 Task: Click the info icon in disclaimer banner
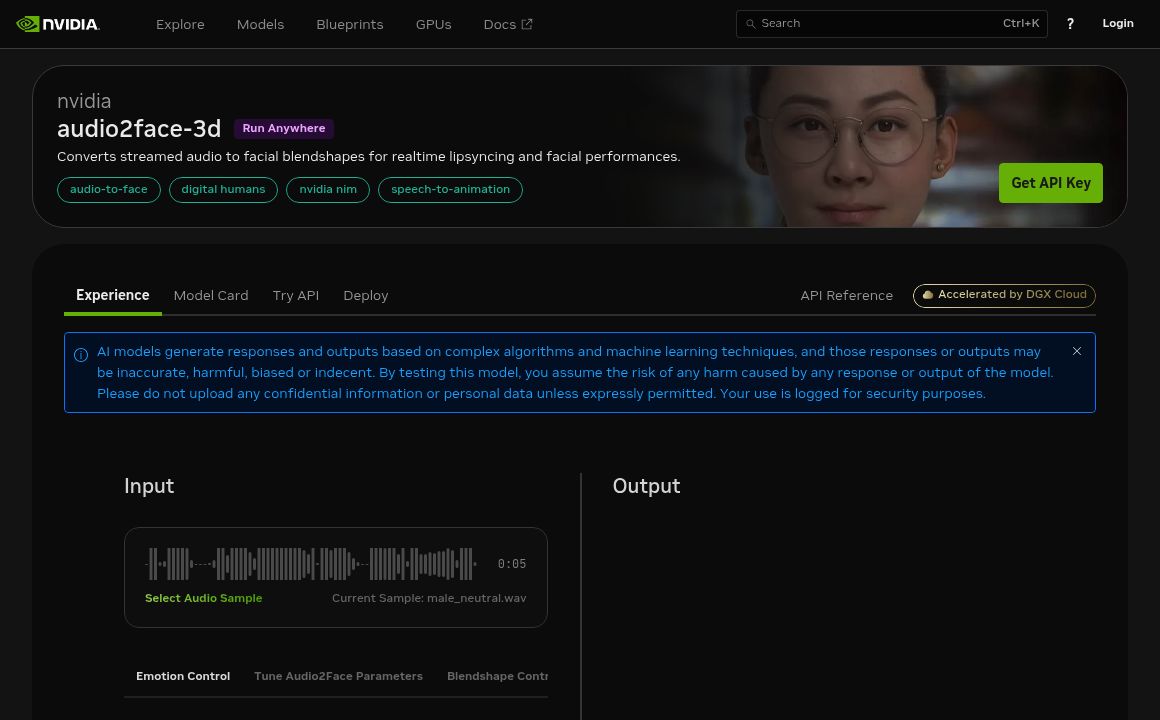click(81, 354)
